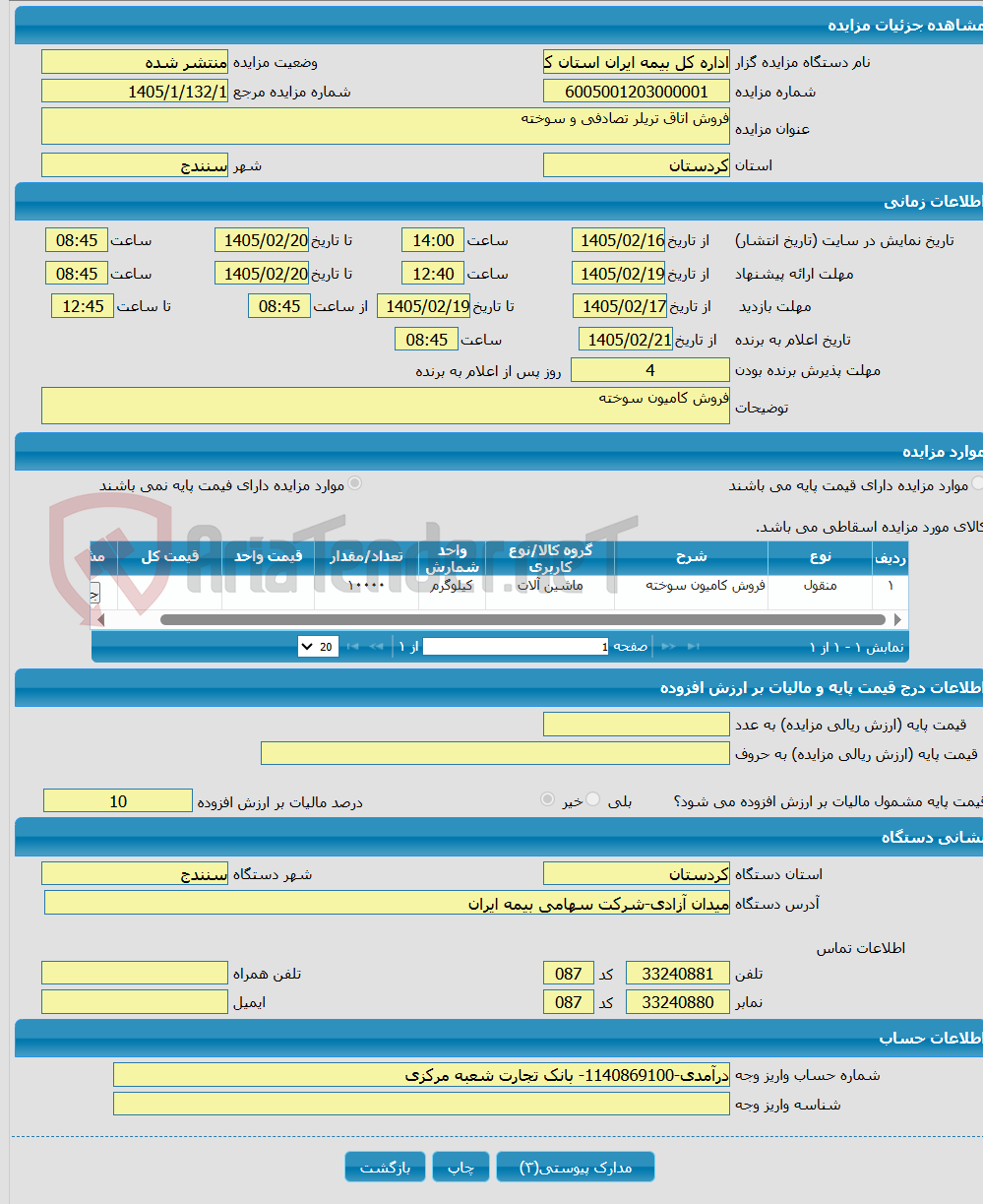Click the fax number field 33240880
The width and height of the screenshot is (983, 1204).
click(678, 1002)
